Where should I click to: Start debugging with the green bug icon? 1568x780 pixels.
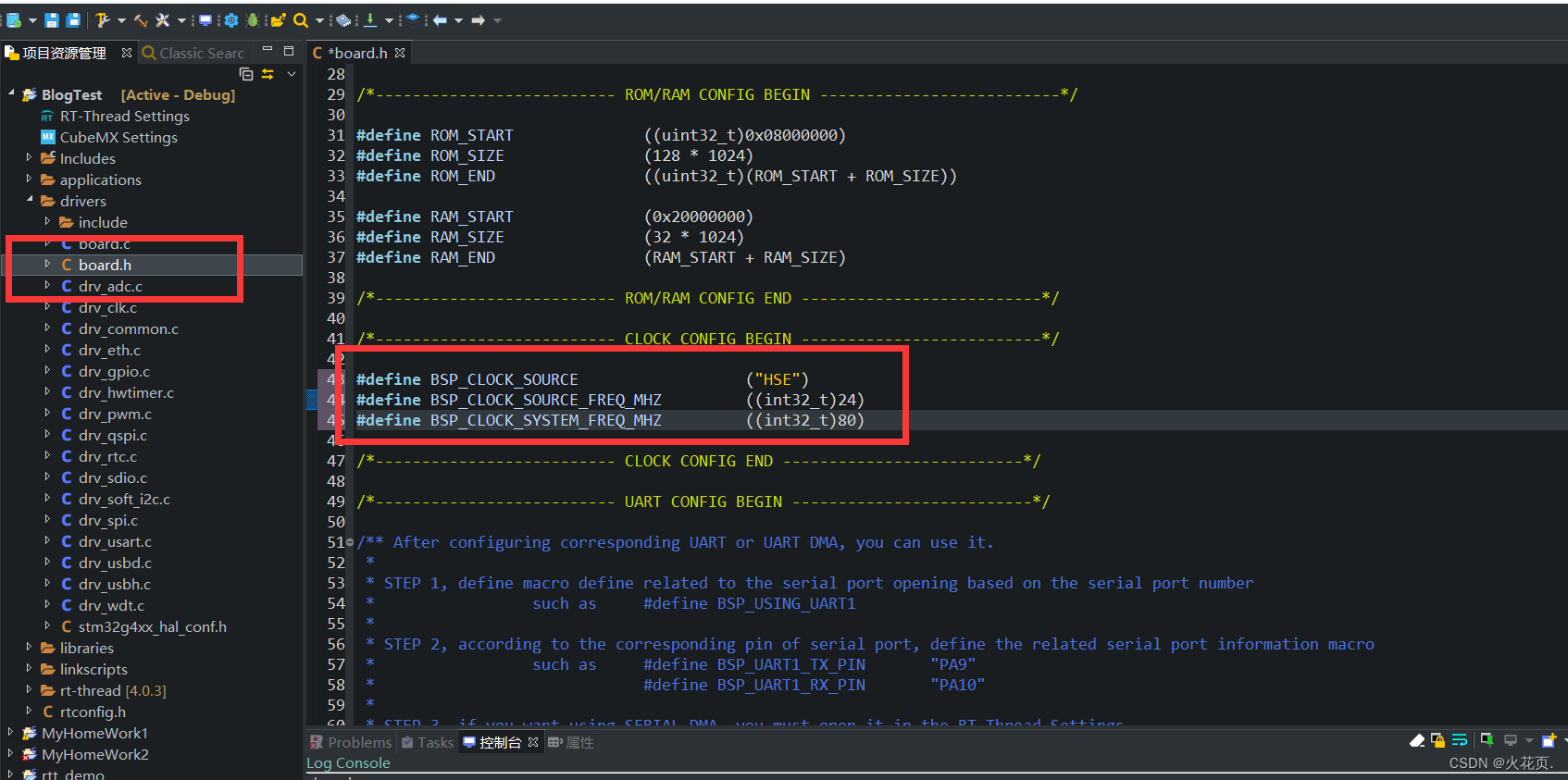pos(253,20)
